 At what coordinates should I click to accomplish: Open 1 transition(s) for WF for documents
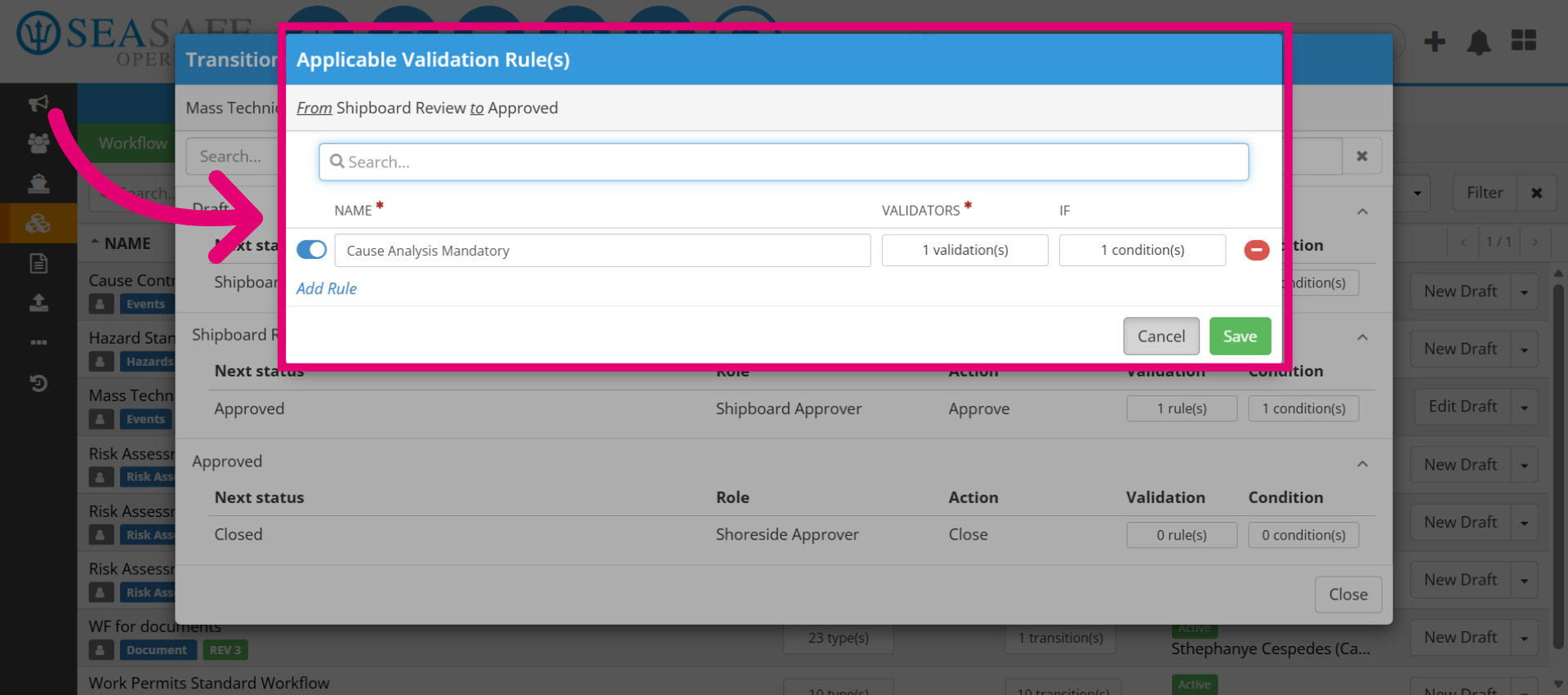point(1060,638)
